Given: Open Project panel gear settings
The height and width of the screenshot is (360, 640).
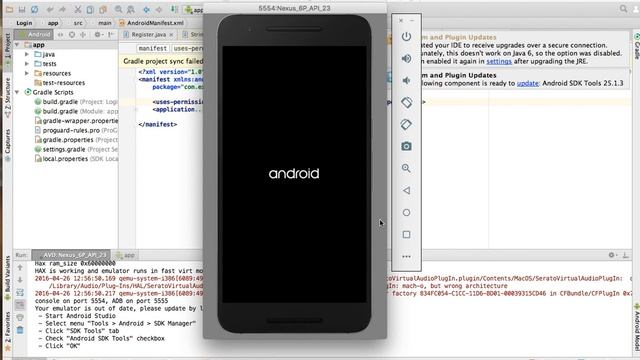Looking at the screenshot, I should click(98, 35).
